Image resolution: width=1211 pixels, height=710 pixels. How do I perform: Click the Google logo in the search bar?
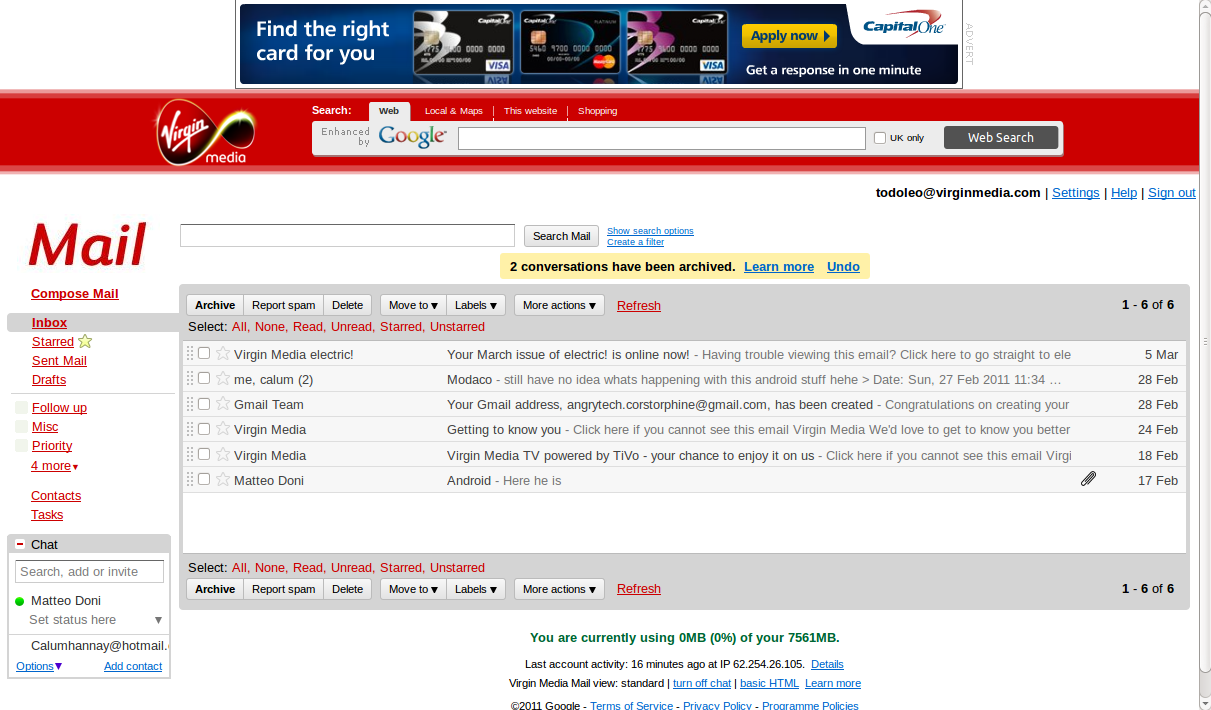[x=412, y=137]
